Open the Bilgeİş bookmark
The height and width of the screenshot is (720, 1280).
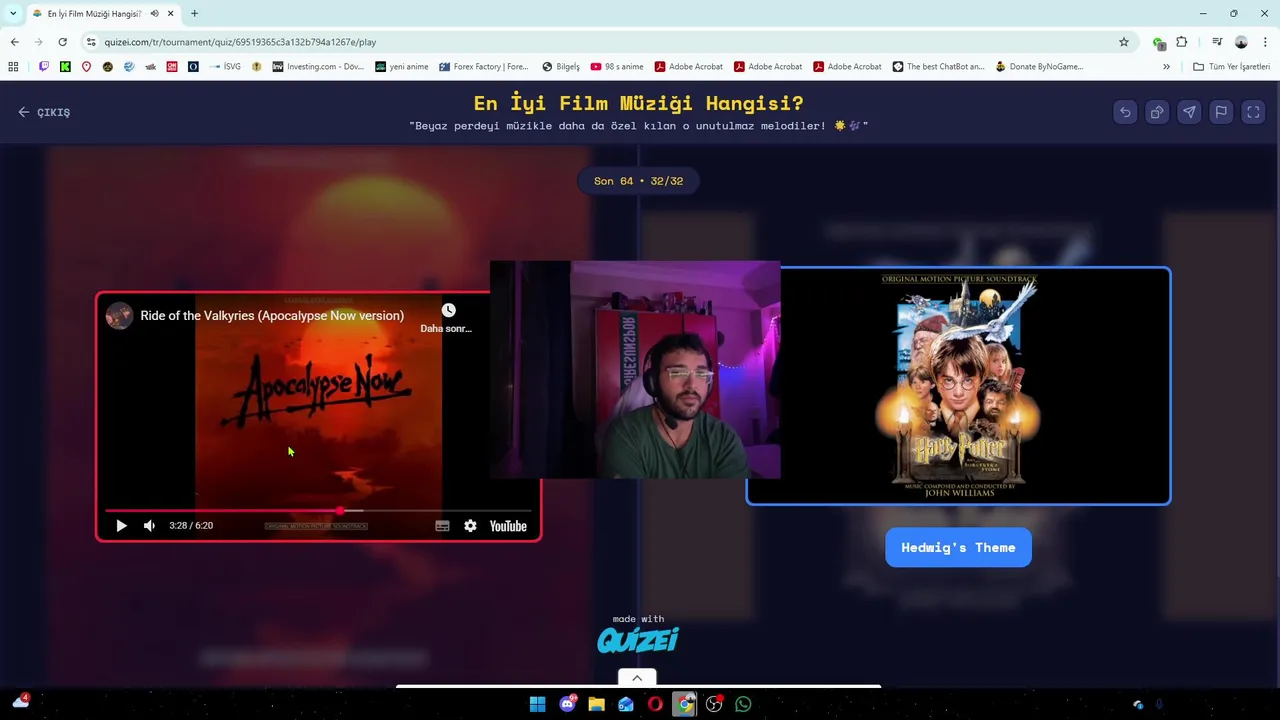(561, 67)
